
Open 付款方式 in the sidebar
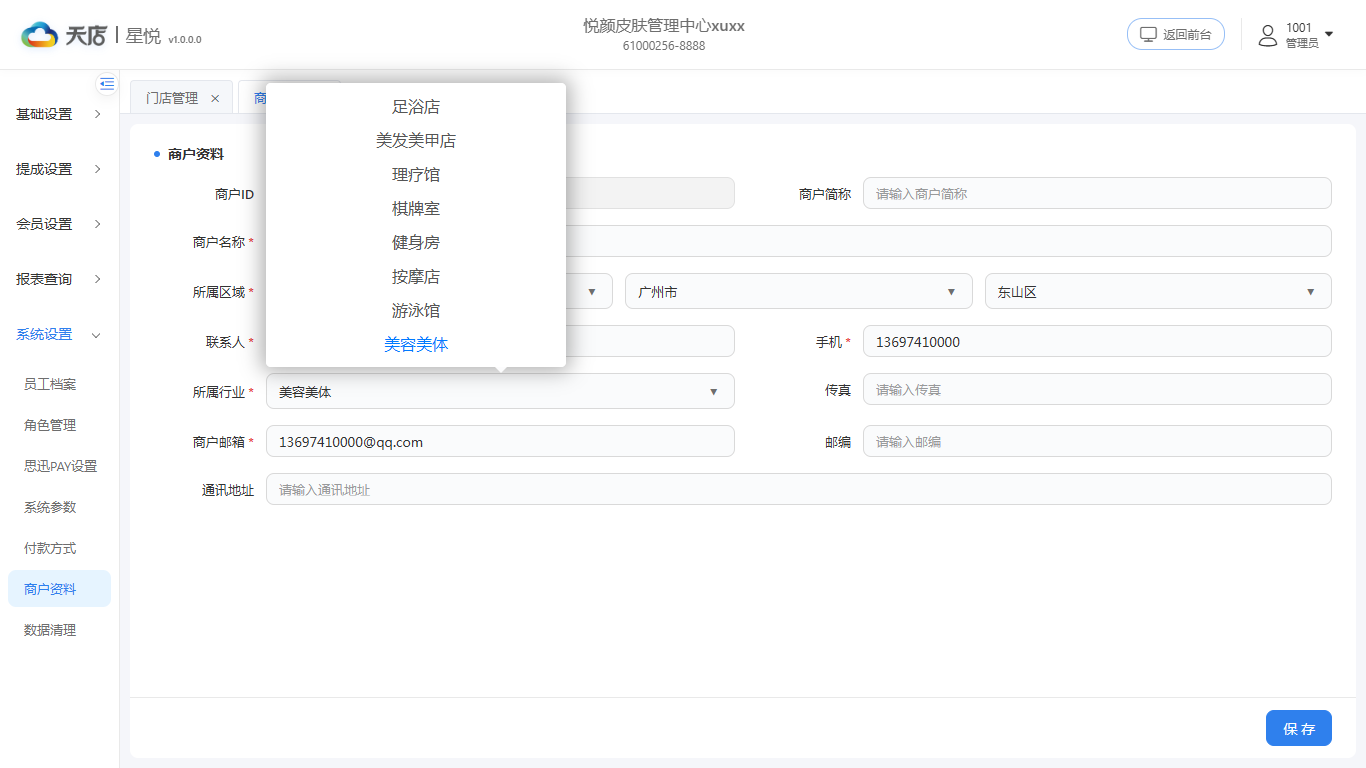[x=59, y=548]
